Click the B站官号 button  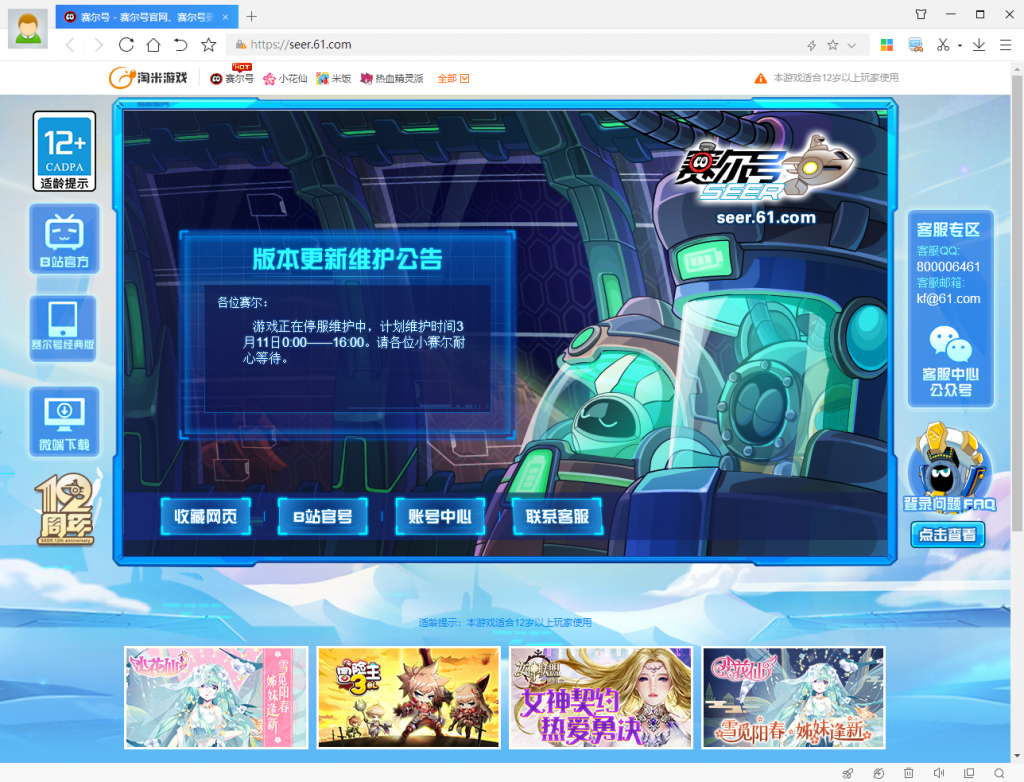[323, 517]
